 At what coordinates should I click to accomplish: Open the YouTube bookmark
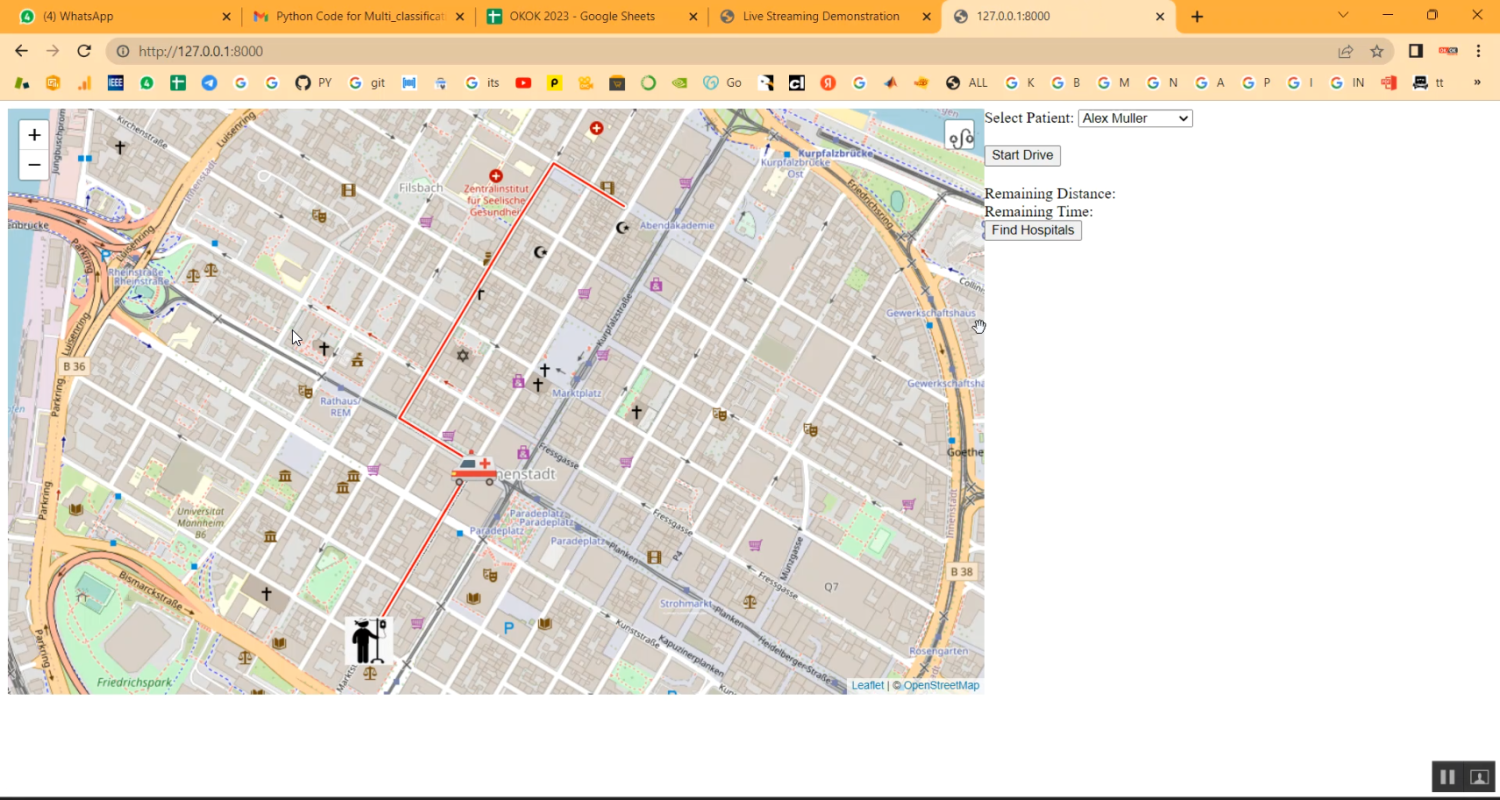point(523,83)
